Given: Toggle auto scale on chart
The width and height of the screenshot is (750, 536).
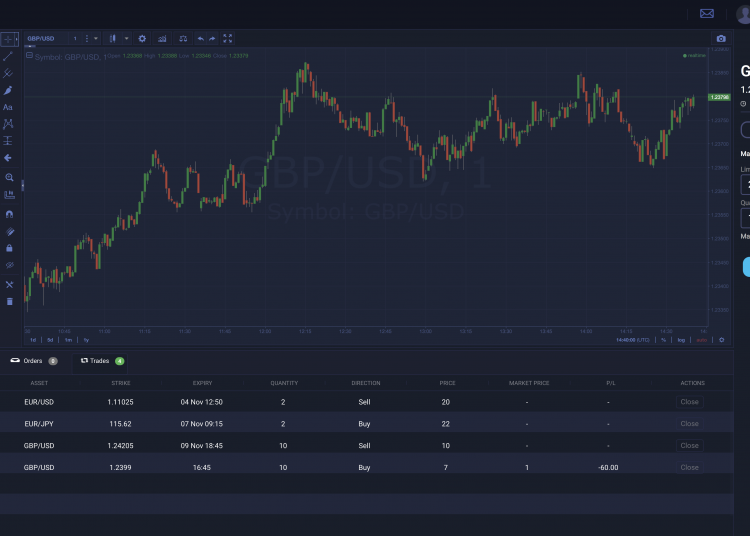Looking at the screenshot, I should (701, 340).
